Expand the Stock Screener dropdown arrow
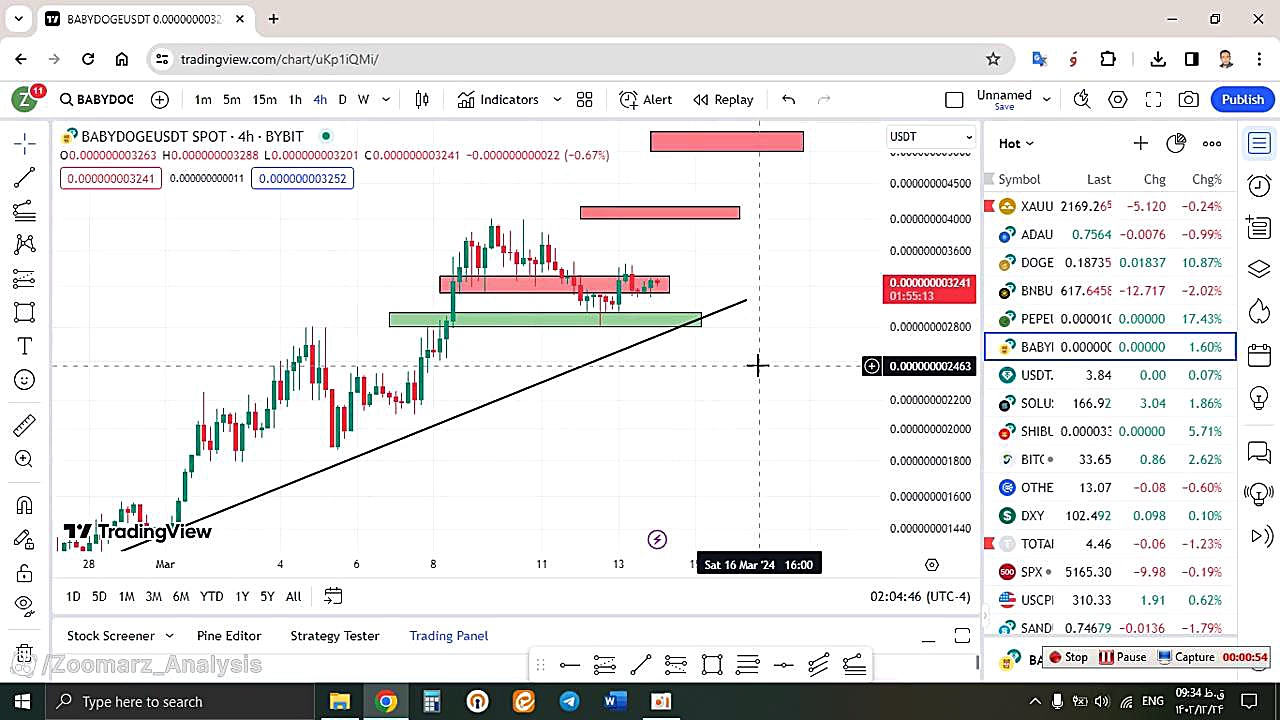 tap(169, 636)
